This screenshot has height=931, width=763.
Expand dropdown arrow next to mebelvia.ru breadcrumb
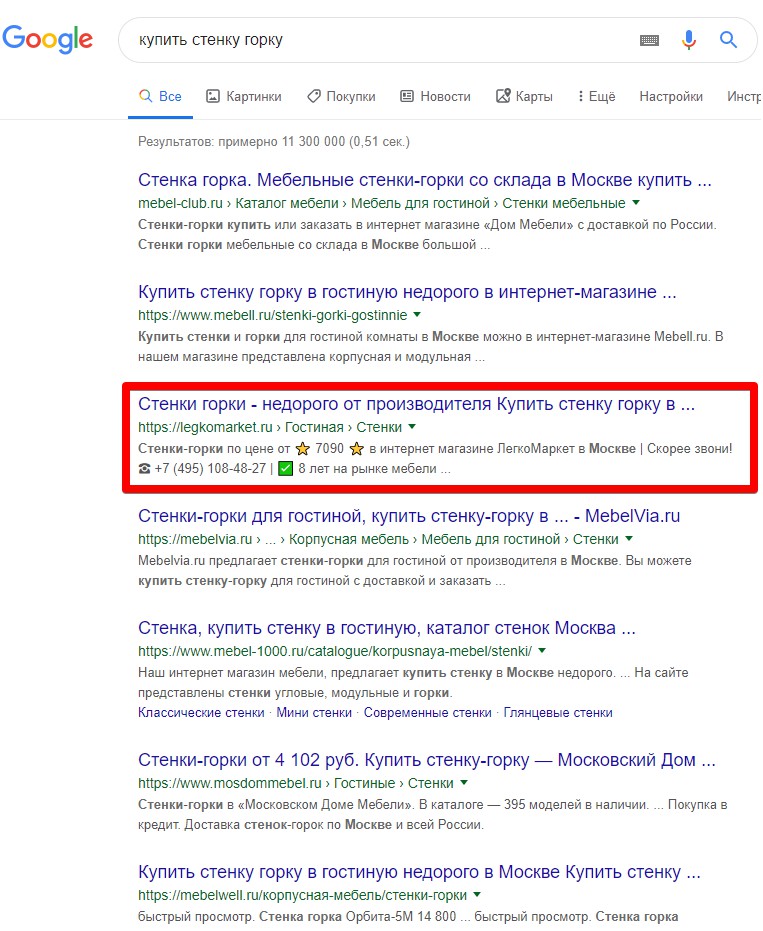coord(629,539)
